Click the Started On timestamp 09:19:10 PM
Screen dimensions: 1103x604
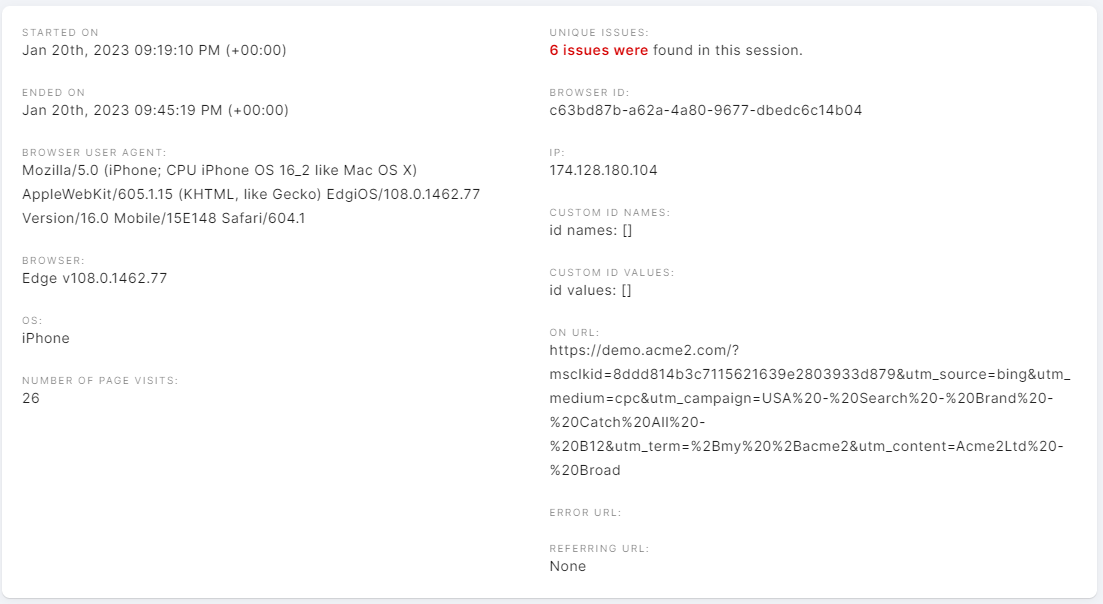(x=154, y=51)
